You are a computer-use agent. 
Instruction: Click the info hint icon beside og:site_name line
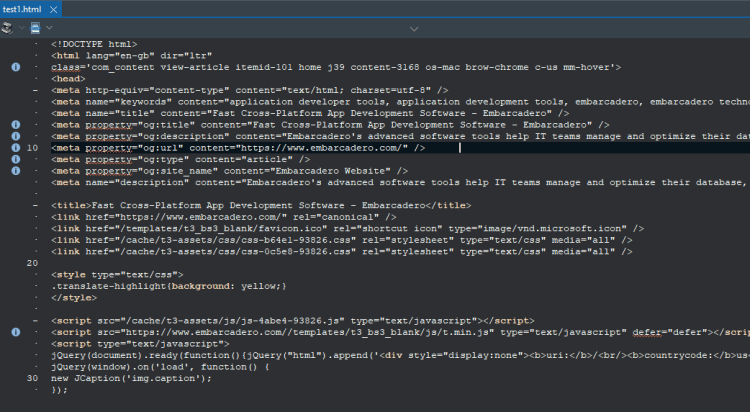click(16, 171)
